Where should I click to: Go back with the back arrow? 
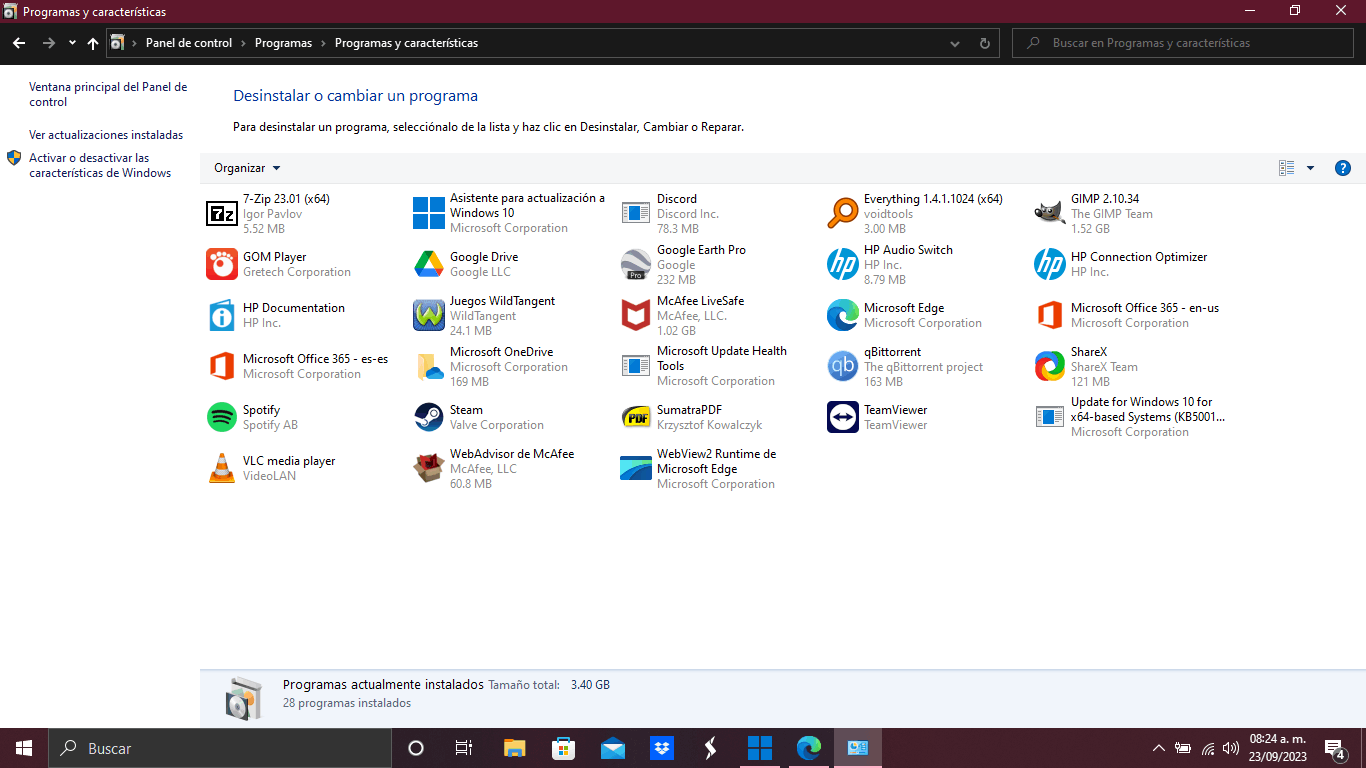pyautogui.click(x=19, y=43)
